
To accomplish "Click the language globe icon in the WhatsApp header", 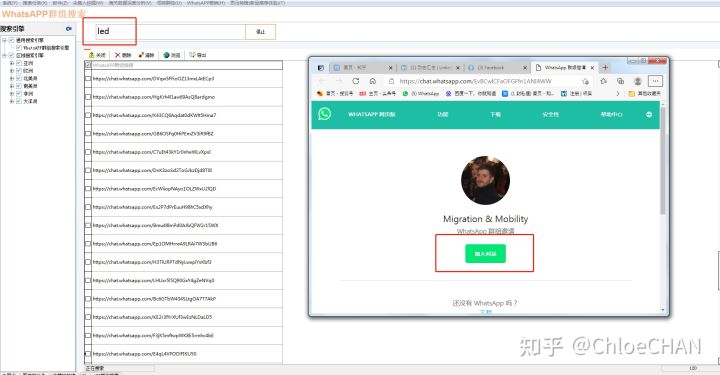I will coord(649,114).
